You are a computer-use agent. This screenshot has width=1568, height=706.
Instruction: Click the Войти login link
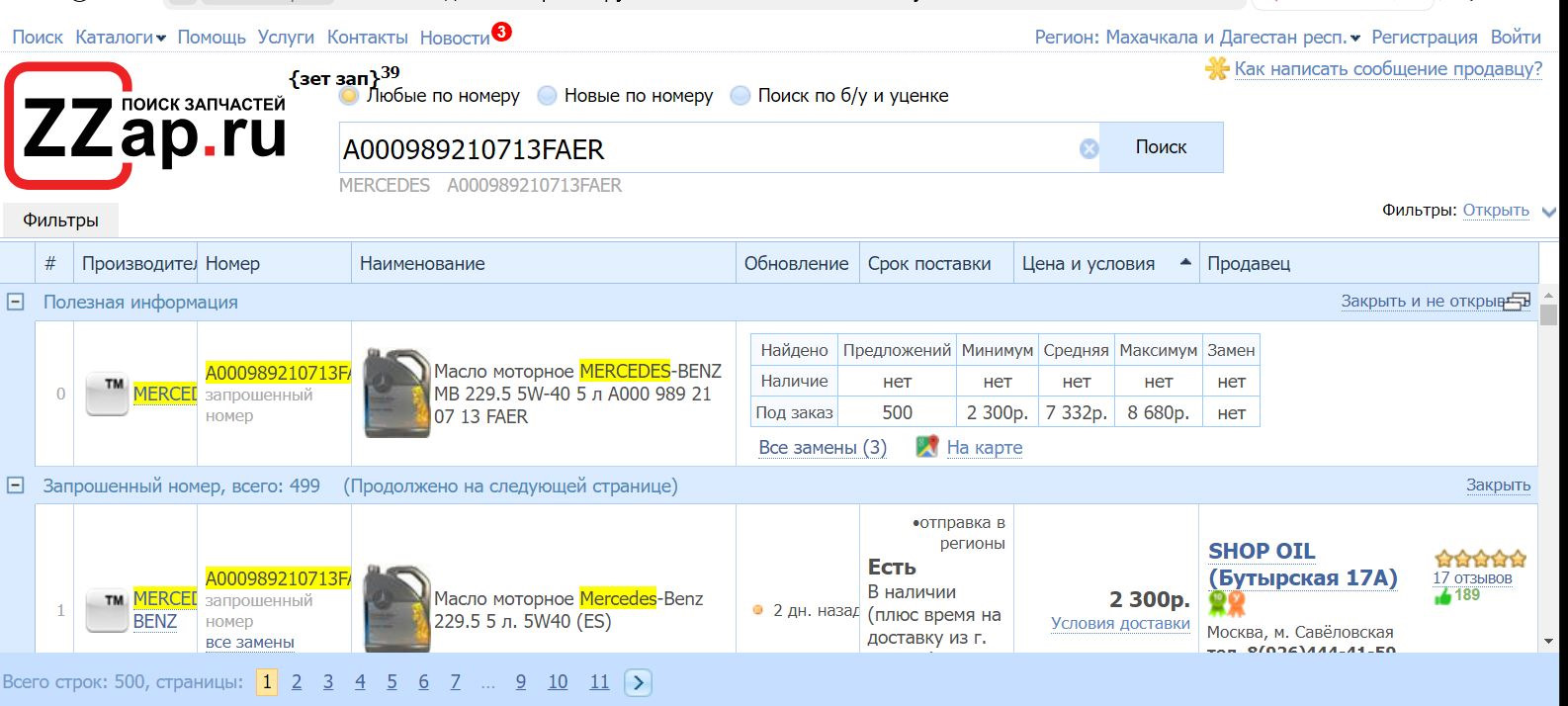1516,38
